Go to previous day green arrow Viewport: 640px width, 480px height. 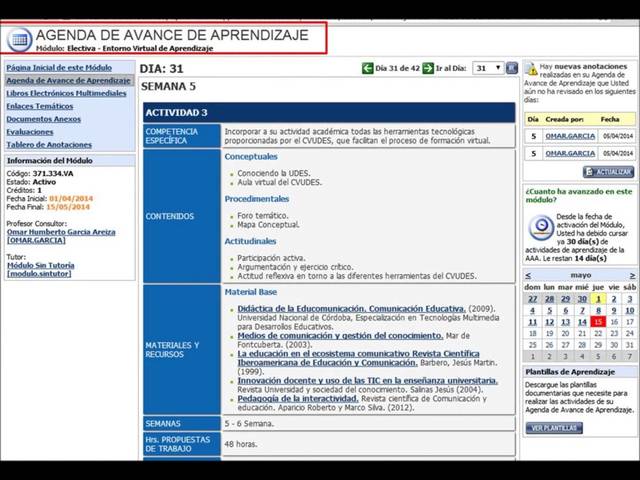(367, 68)
